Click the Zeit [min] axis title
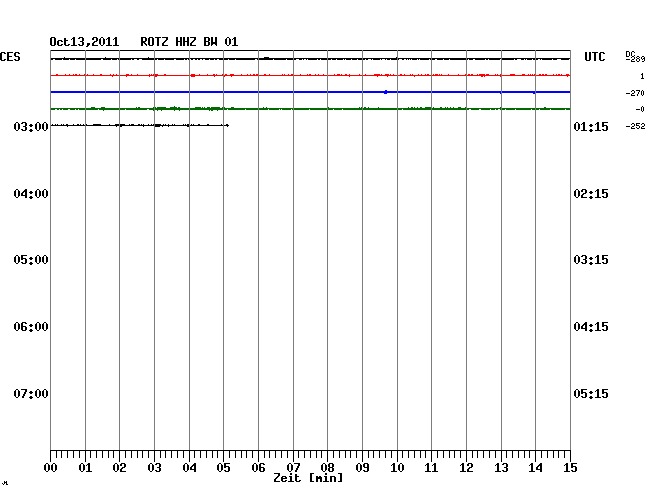Screen dimensions: 650x494 [x=308, y=478]
